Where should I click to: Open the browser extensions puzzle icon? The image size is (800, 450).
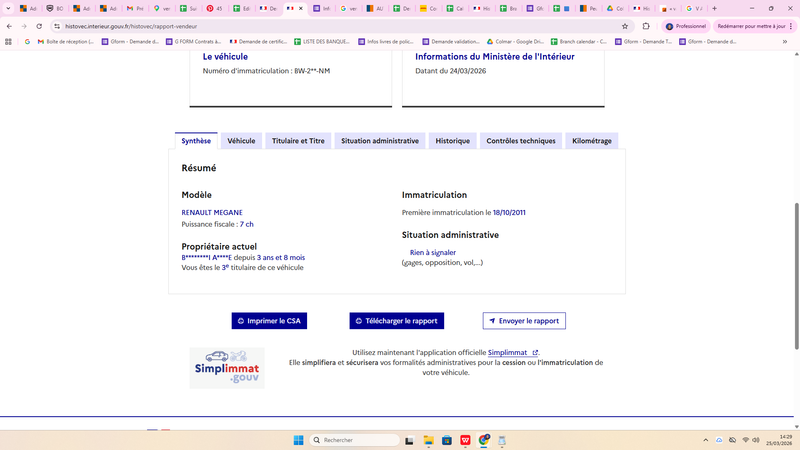coord(646,26)
